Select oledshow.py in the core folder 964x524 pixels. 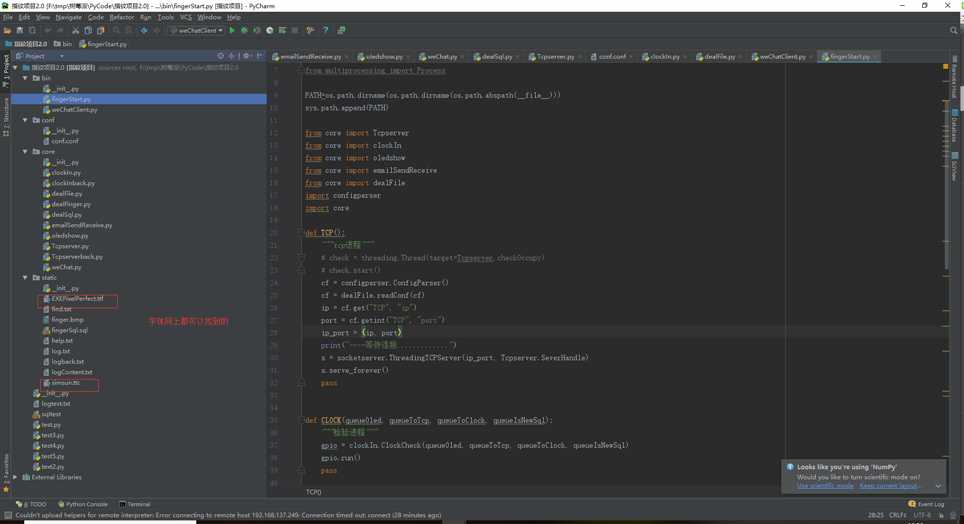click(x=69, y=236)
